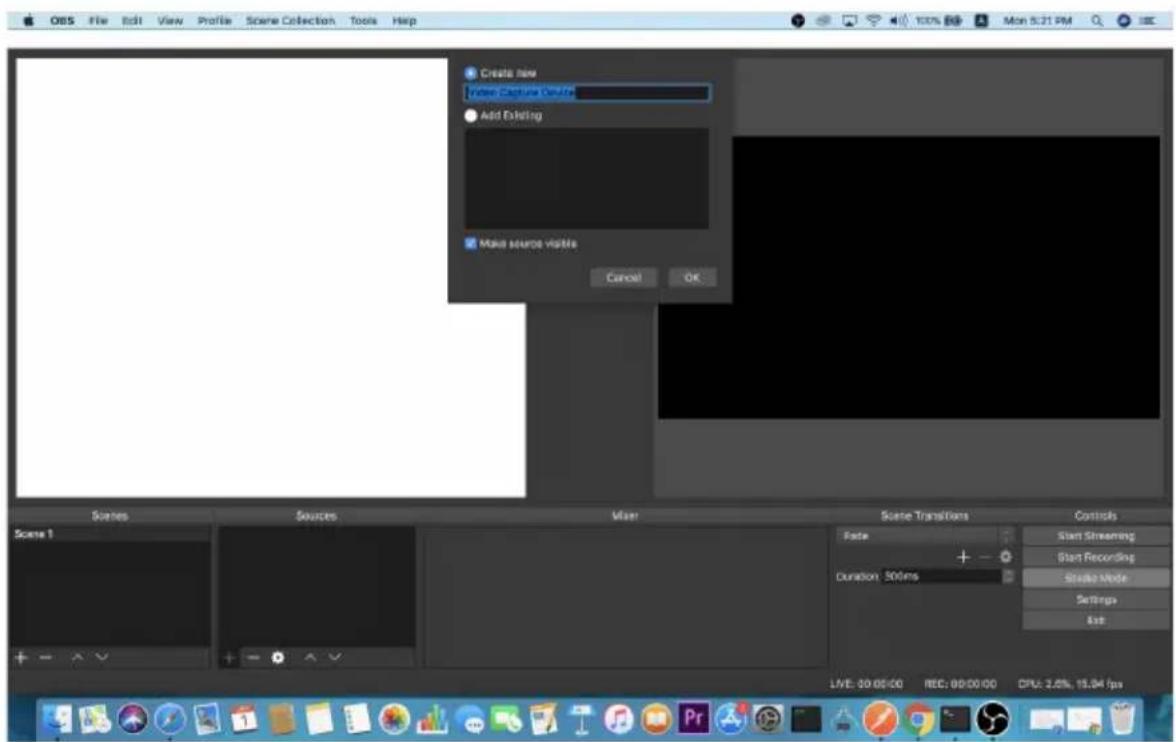Click the LIVE 00:00:00 status text

click(866, 683)
